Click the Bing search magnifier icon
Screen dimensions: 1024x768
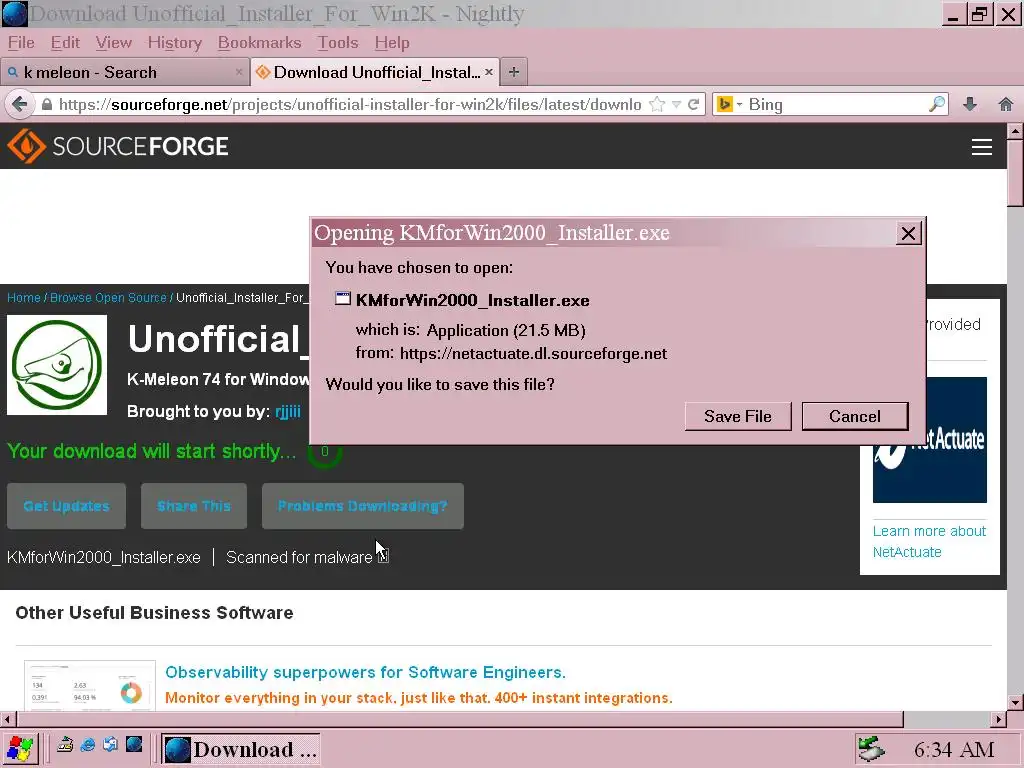(936, 104)
